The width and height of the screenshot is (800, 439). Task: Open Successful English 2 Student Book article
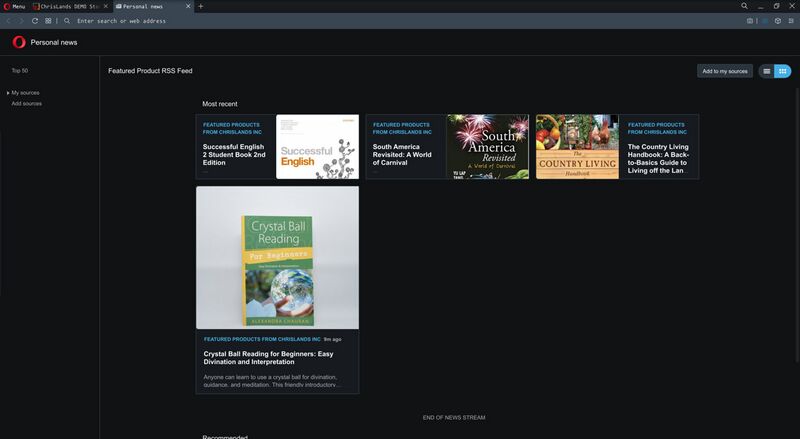coord(234,155)
